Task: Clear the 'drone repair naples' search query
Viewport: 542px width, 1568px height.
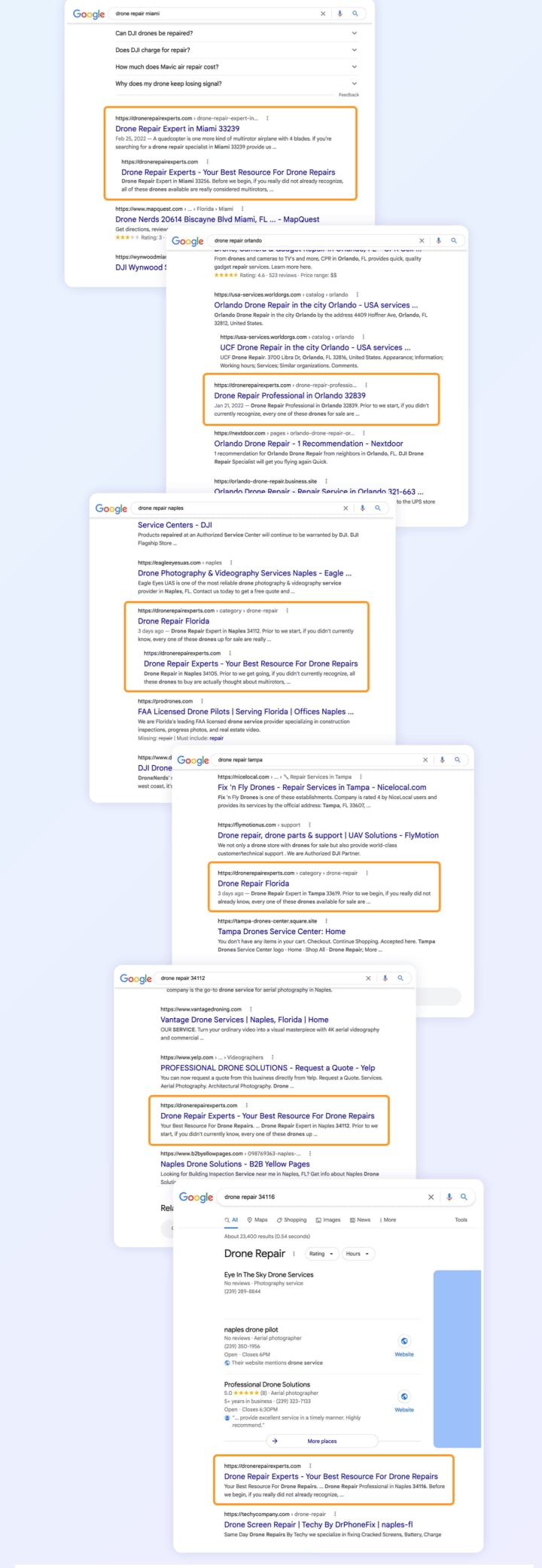Action: pyautogui.click(x=346, y=508)
